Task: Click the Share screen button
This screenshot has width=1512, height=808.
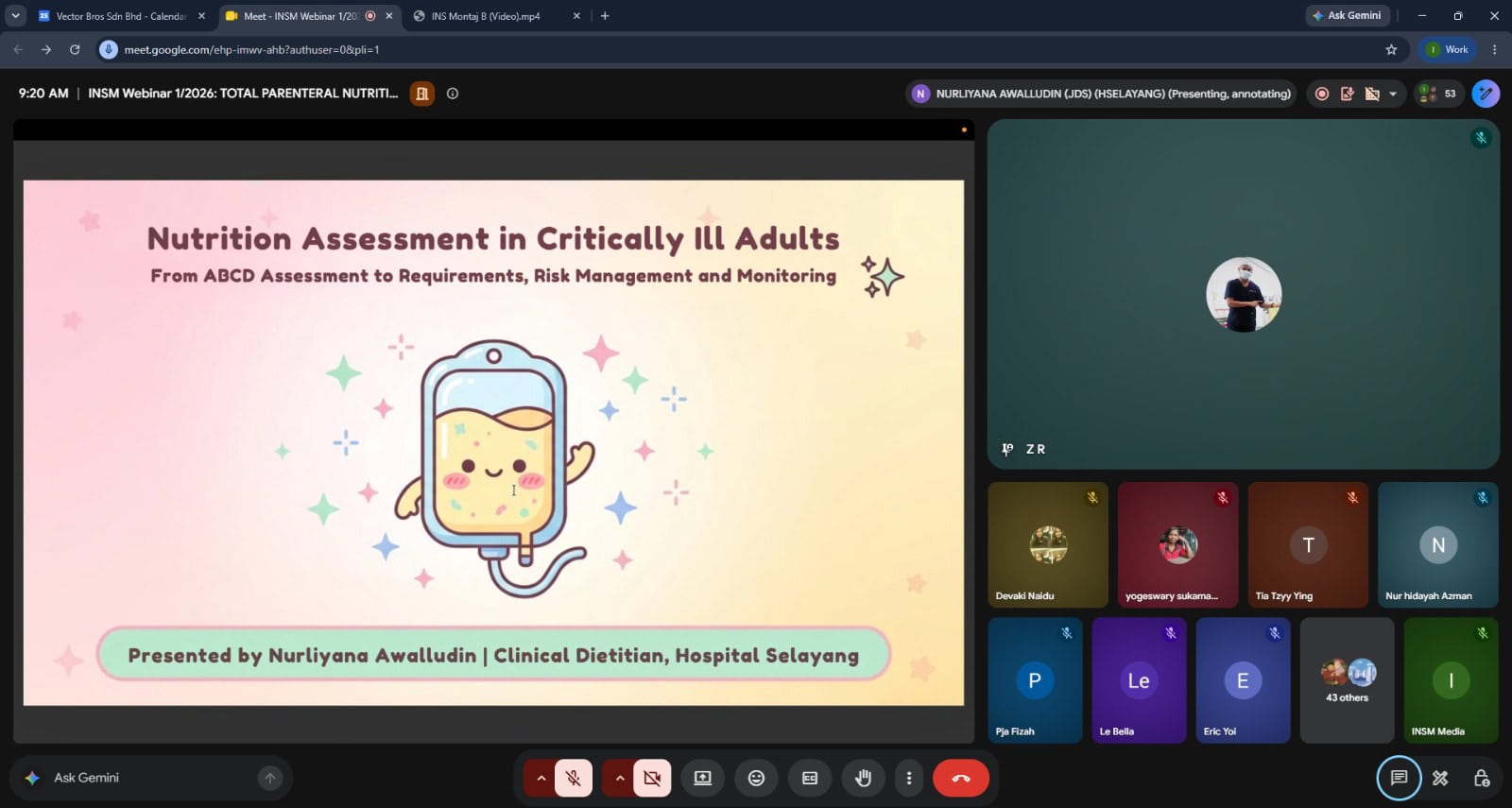Action: point(702,778)
